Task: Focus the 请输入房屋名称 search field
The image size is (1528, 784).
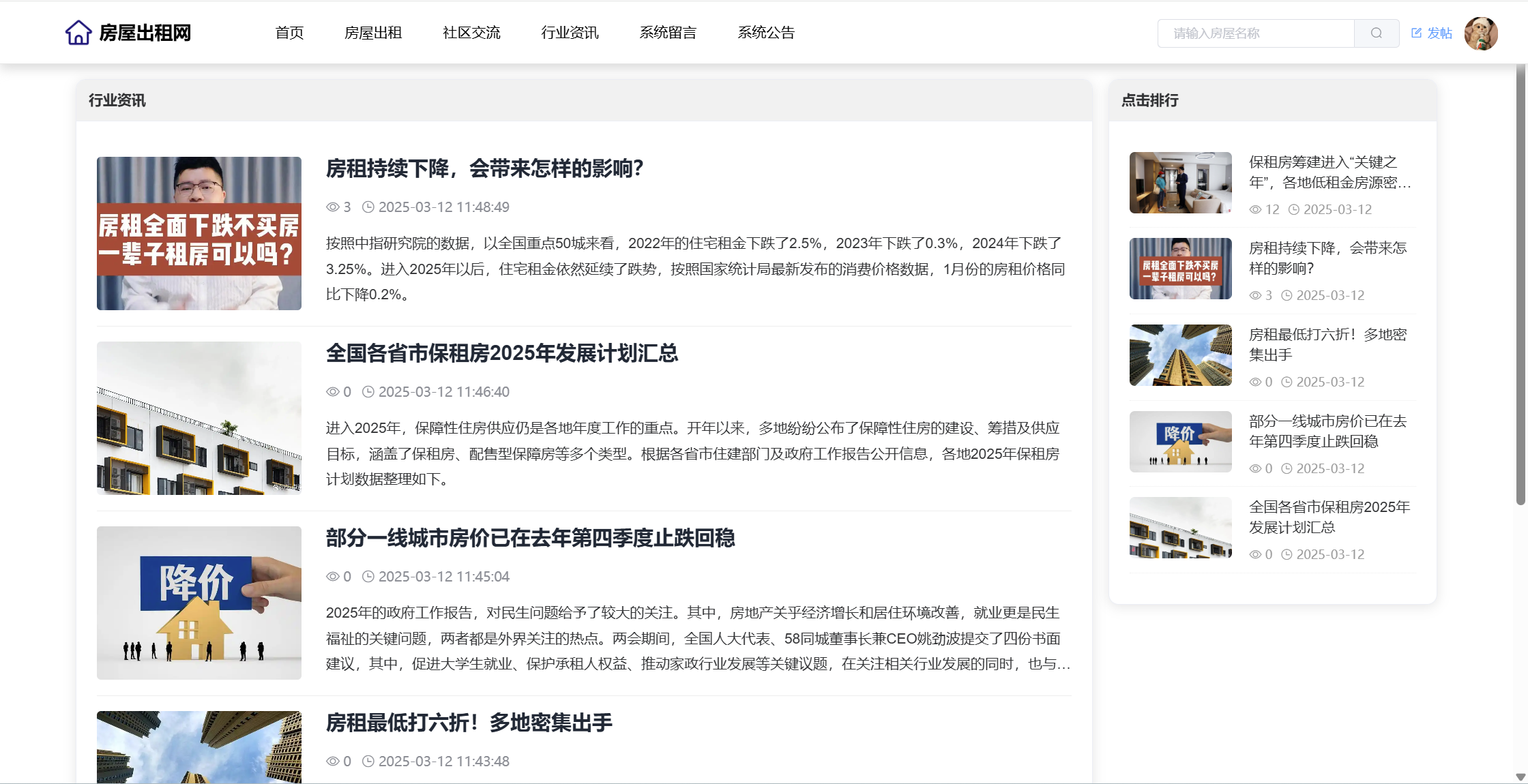Action: click(x=1255, y=33)
